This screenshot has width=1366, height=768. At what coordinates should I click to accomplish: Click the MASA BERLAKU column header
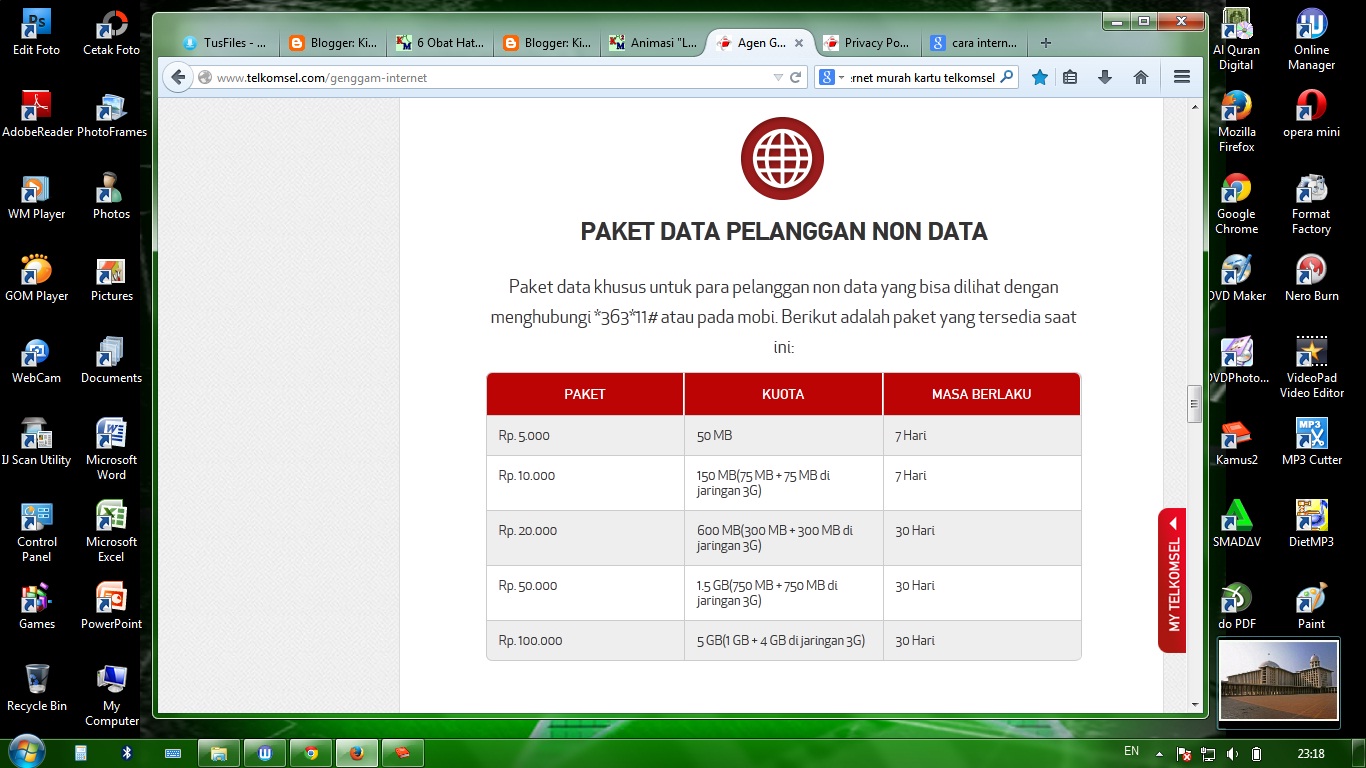coord(981,394)
